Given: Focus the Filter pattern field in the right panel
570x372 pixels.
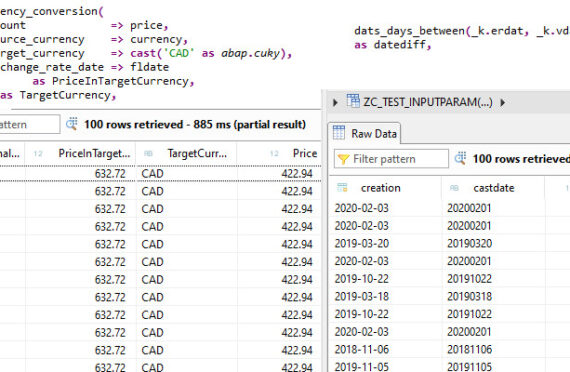Looking at the screenshot, I should pos(391,159).
